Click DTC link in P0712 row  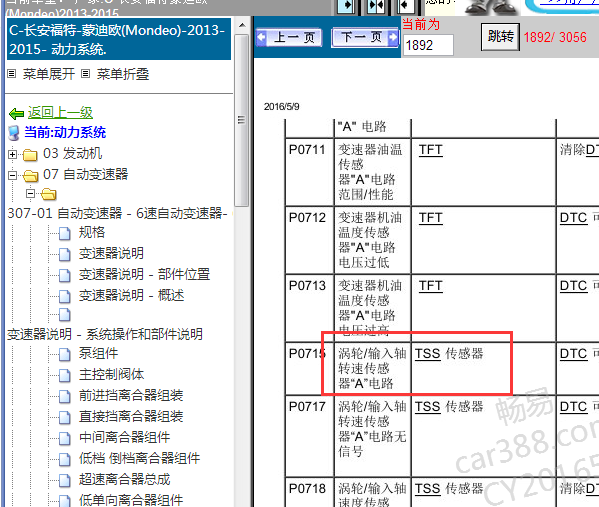coord(573,217)
